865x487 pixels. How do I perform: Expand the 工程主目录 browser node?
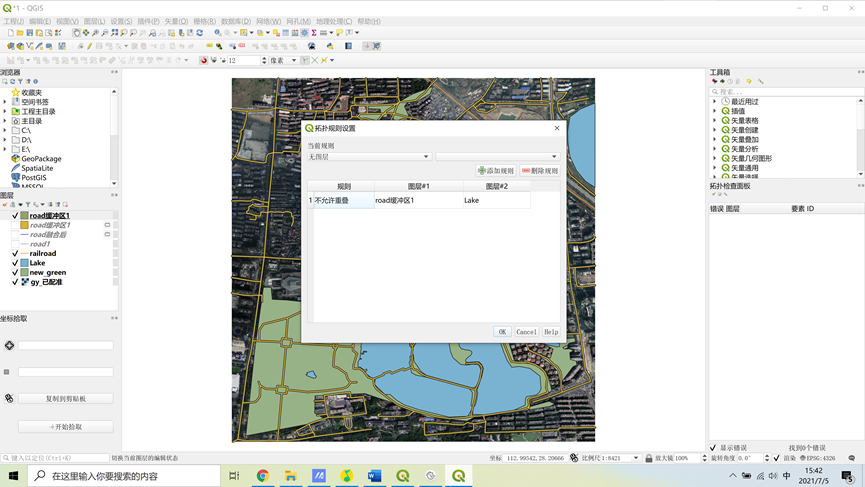5,111
